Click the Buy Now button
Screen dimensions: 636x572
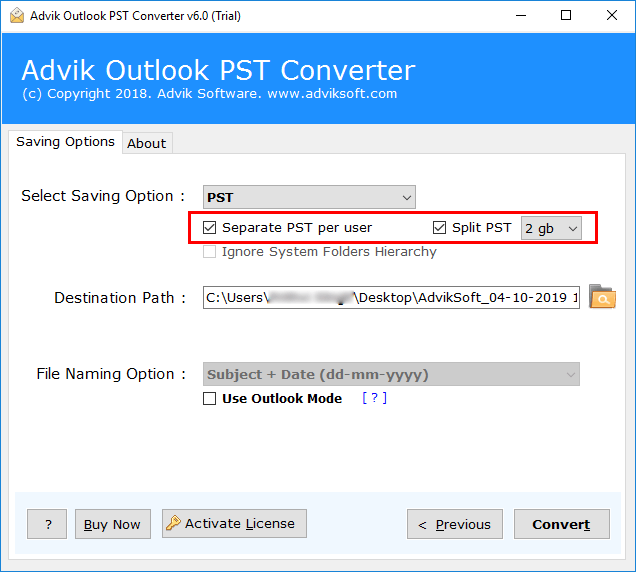(113, 524)
